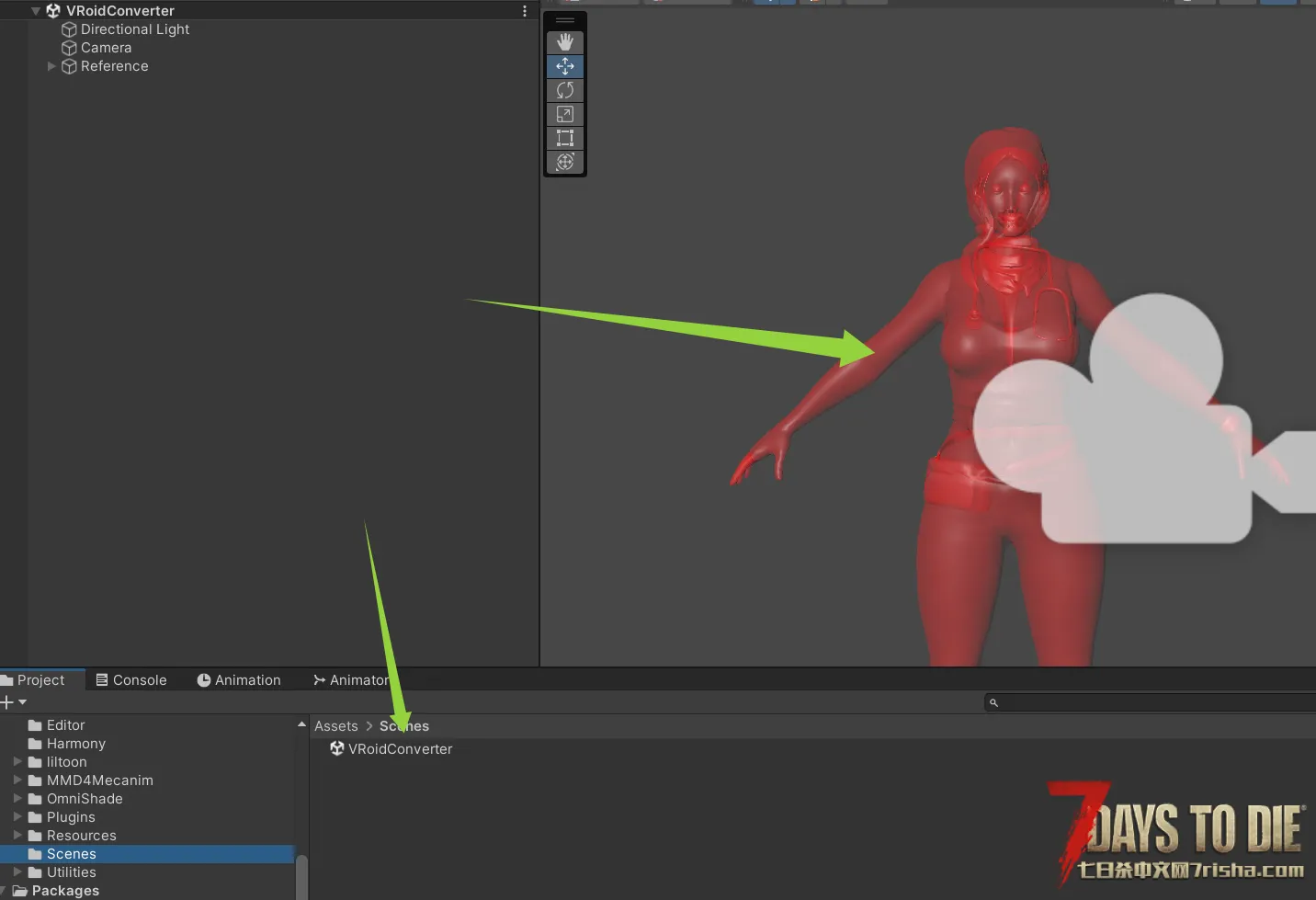Collapse the VRoidConverter scene in Hierarchy
The height and width of the screenshot is (900, 1316).
(36, 11)
